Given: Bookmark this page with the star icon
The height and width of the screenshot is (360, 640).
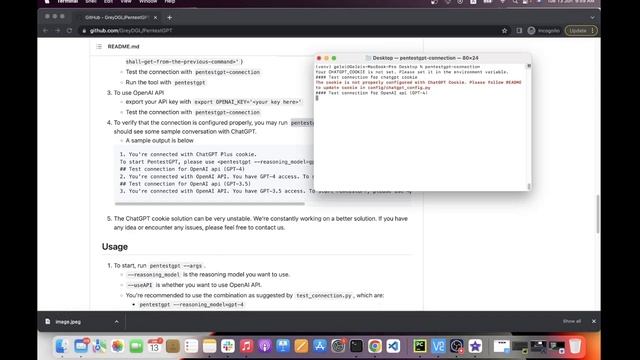Looking at the screenshot, I should point(504,31).
